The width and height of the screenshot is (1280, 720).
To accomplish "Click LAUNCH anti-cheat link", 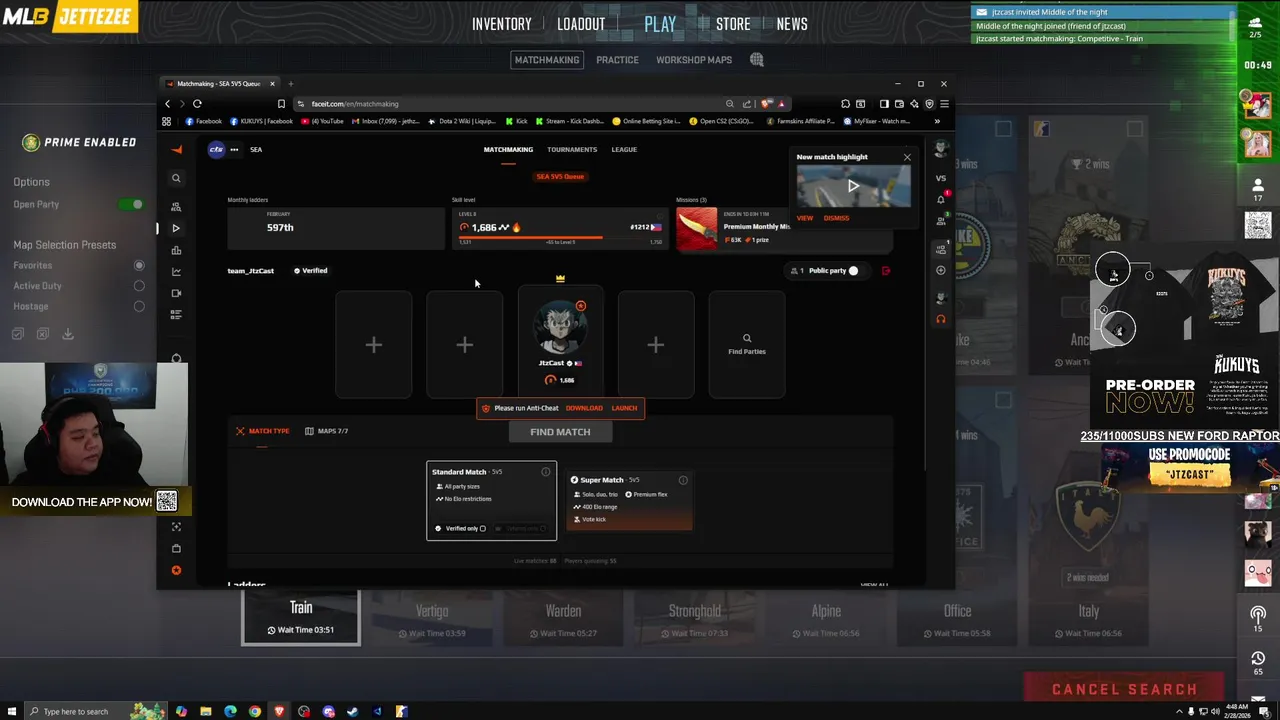I will (624, 408).
